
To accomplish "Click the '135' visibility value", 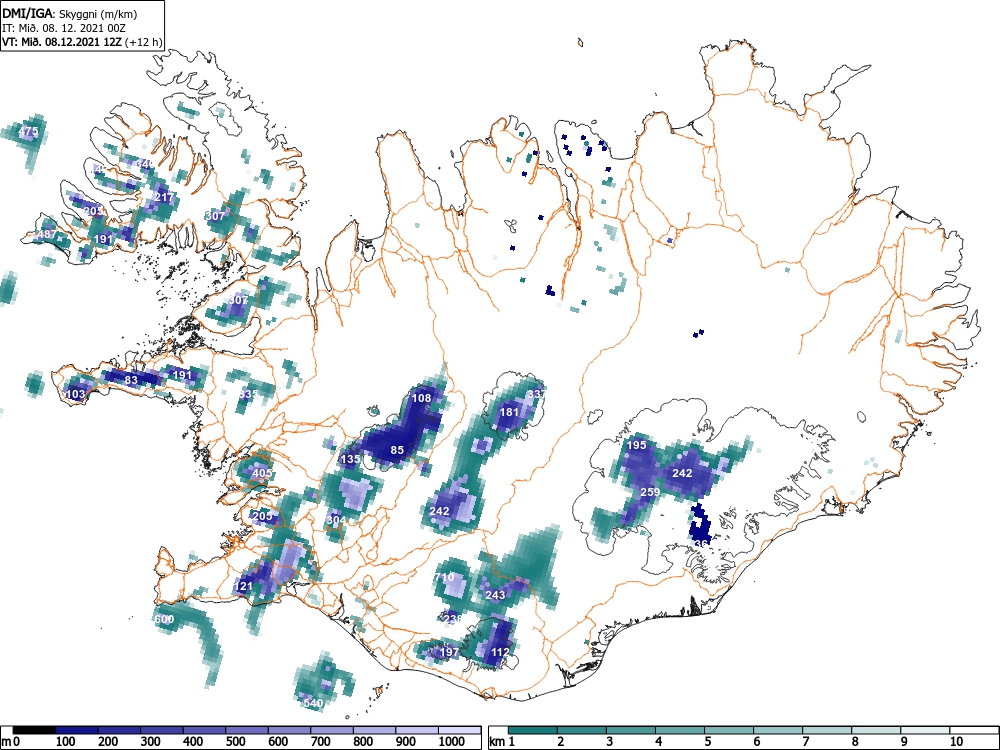I will click(351, 459).
